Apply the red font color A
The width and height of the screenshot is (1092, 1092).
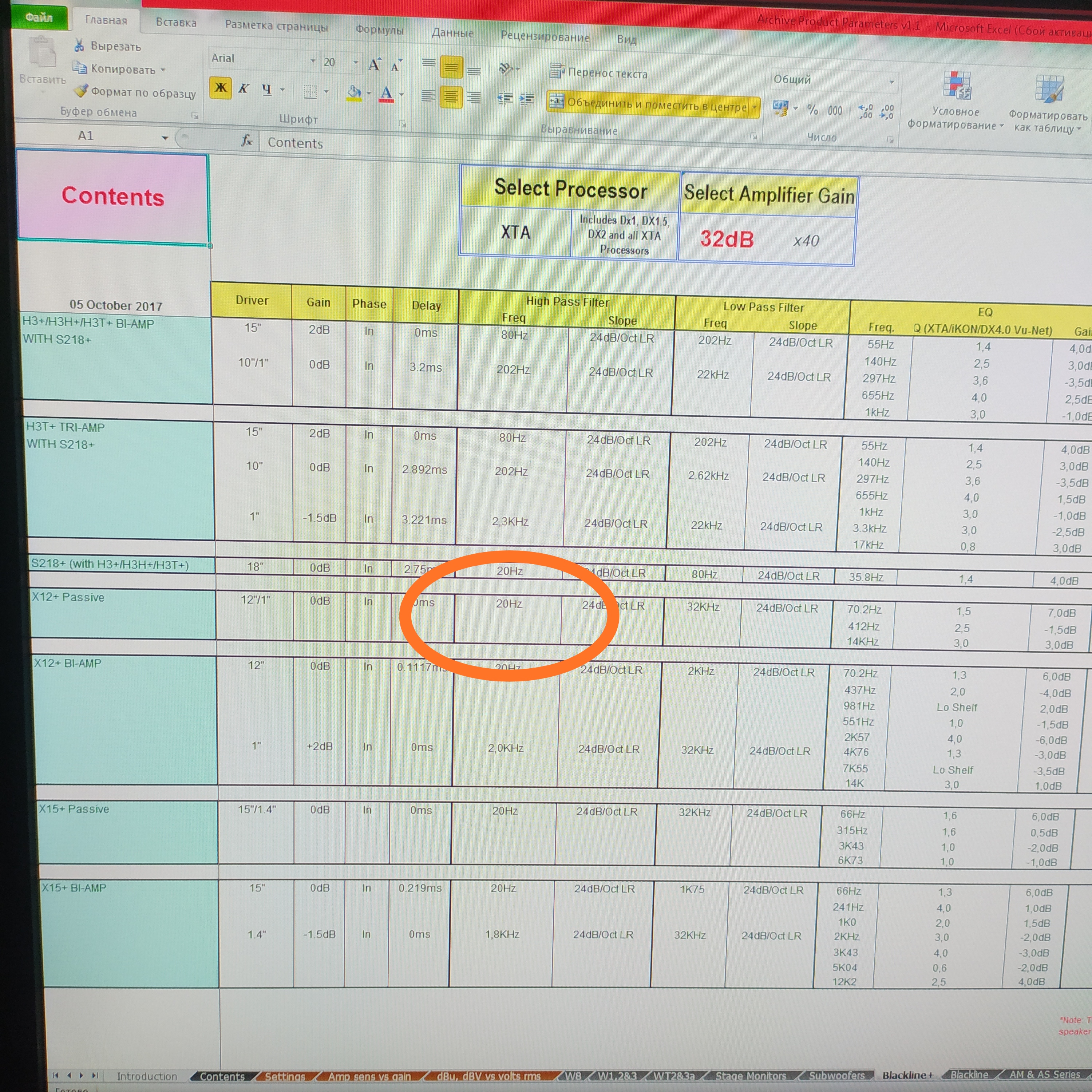[x=386, y=94]
